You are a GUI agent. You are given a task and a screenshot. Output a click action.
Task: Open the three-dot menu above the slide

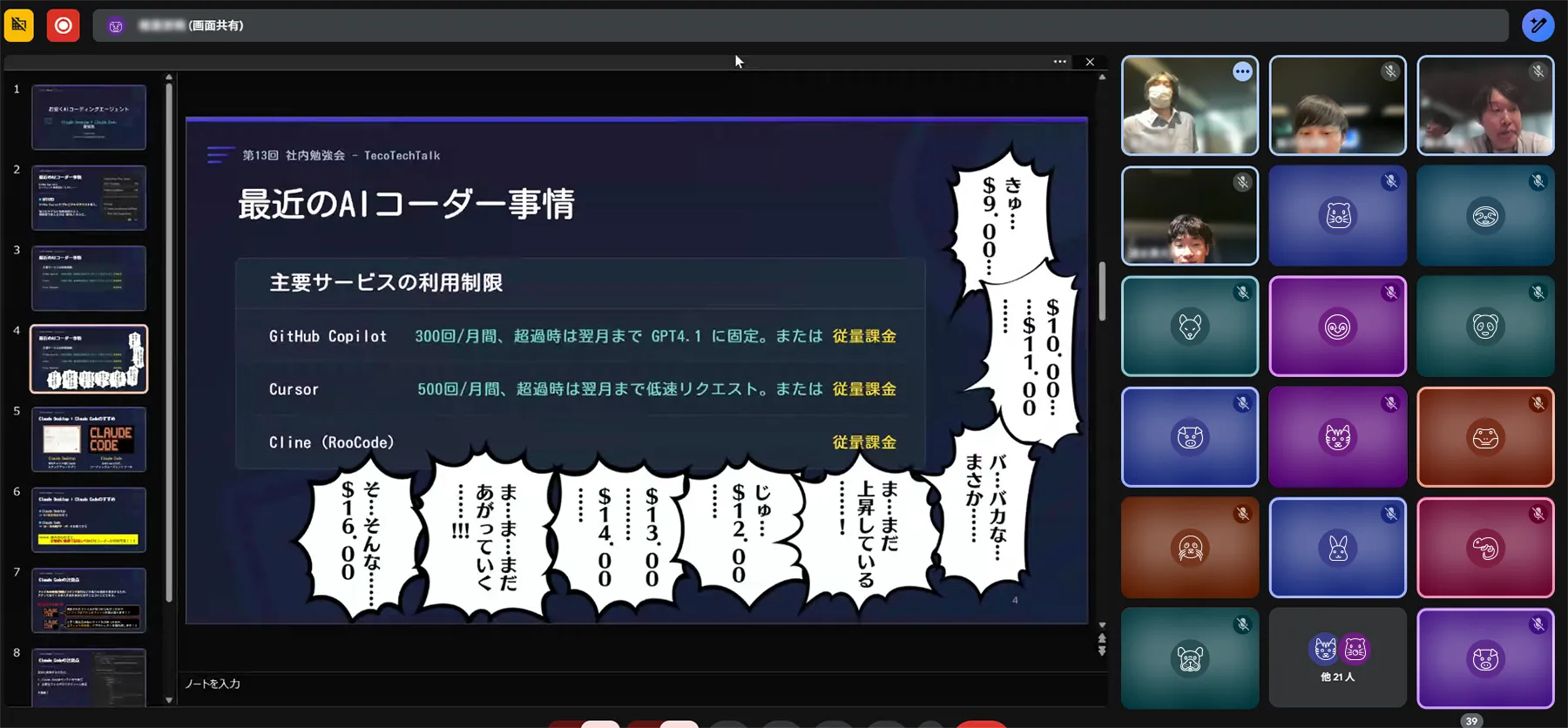click(x=1060, y=62)
